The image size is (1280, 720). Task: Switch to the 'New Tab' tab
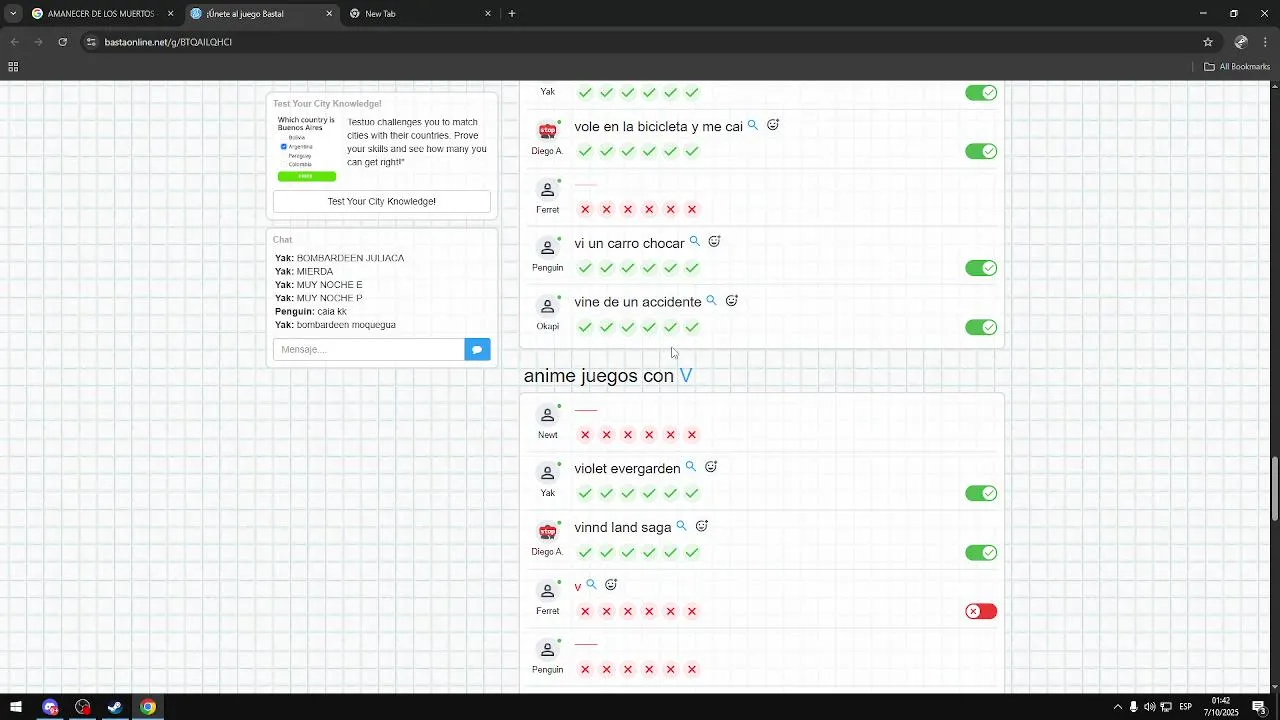[420, 14]
